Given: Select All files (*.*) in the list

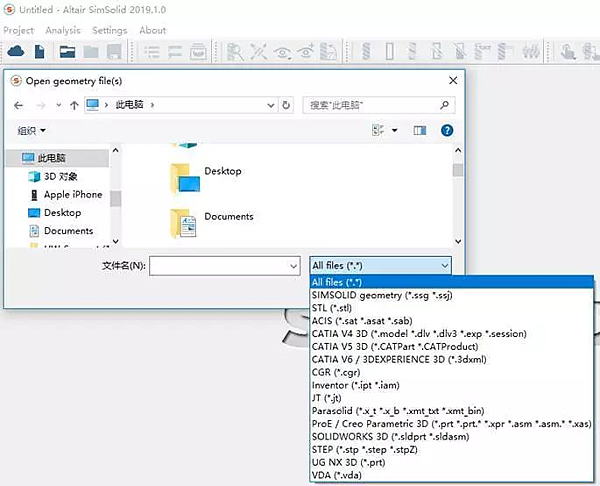Looking at the screenshot, I should (x=452, y=282).
